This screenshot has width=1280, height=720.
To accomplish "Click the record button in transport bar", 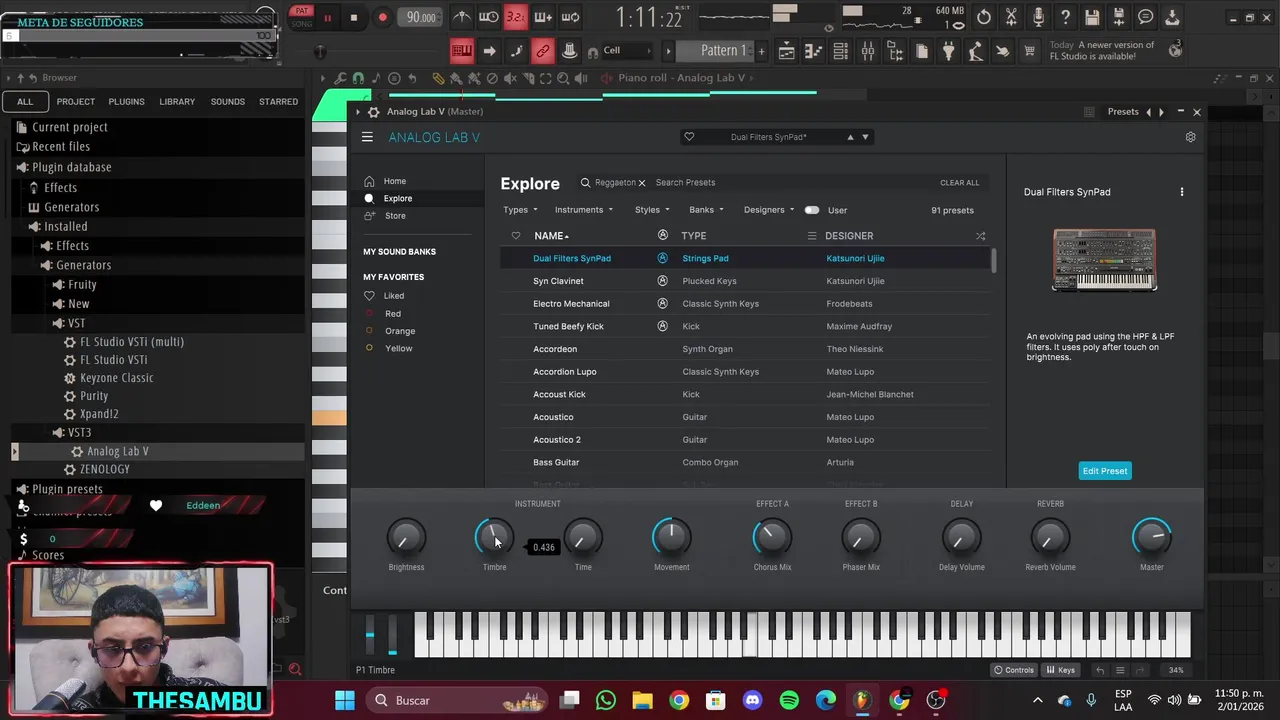I will (x=382, y=18).
